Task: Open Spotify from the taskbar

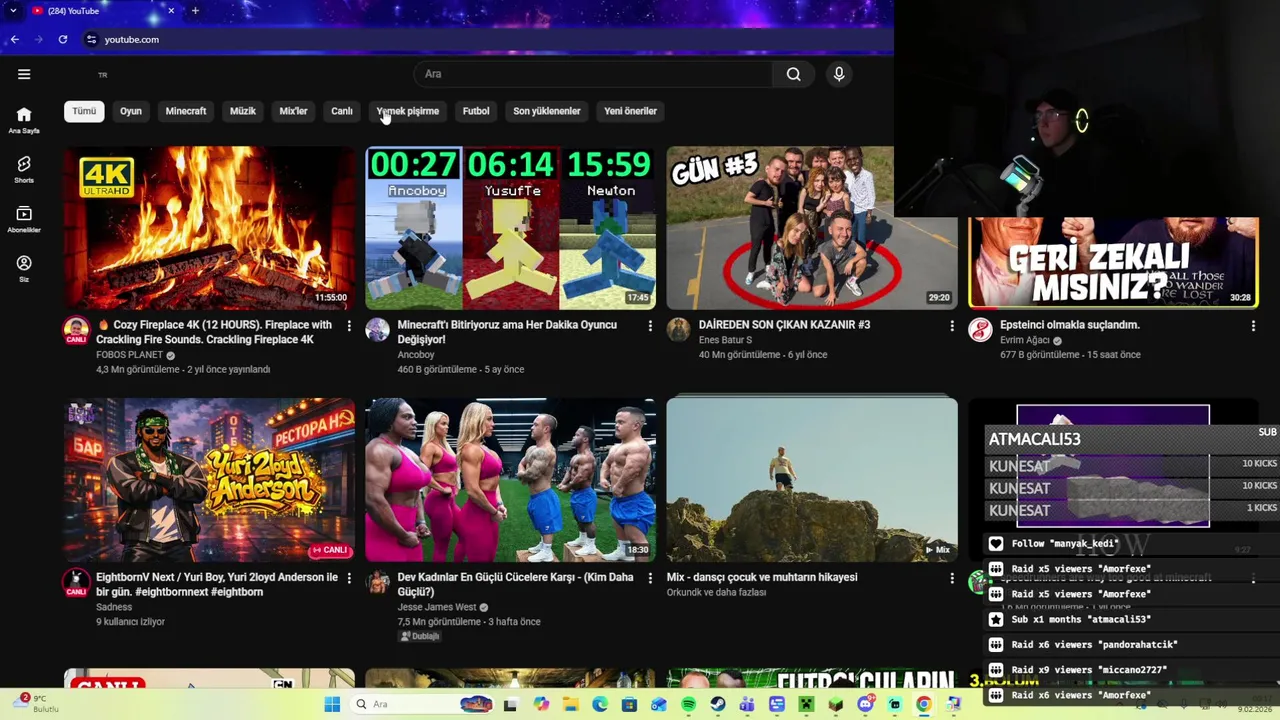Action: coord(688,704)
